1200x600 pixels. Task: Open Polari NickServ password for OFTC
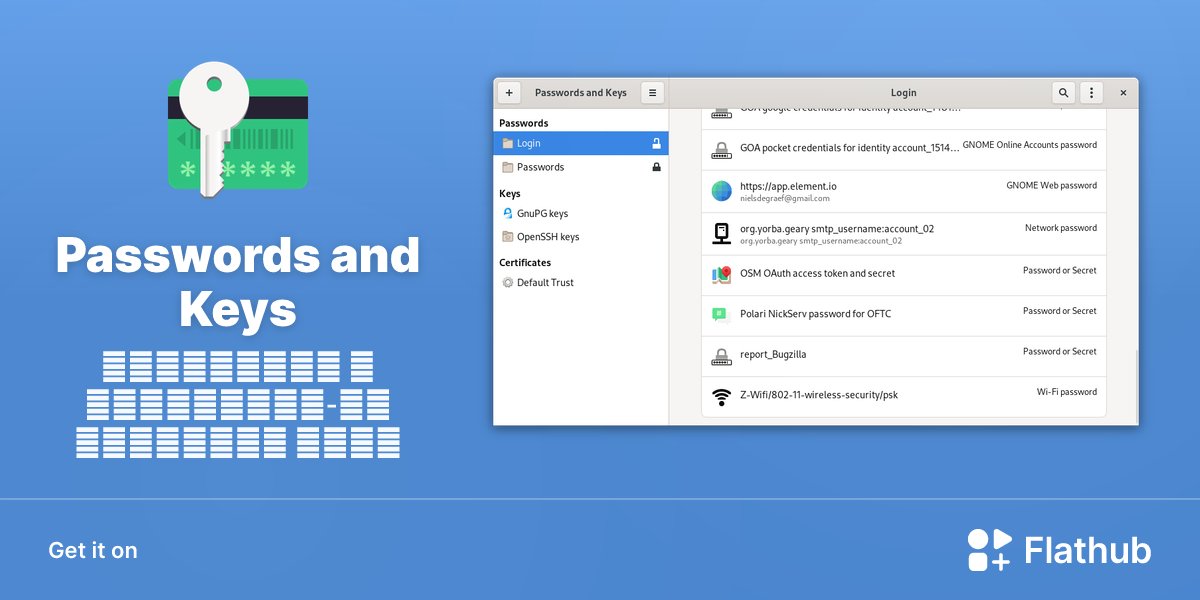904,314
